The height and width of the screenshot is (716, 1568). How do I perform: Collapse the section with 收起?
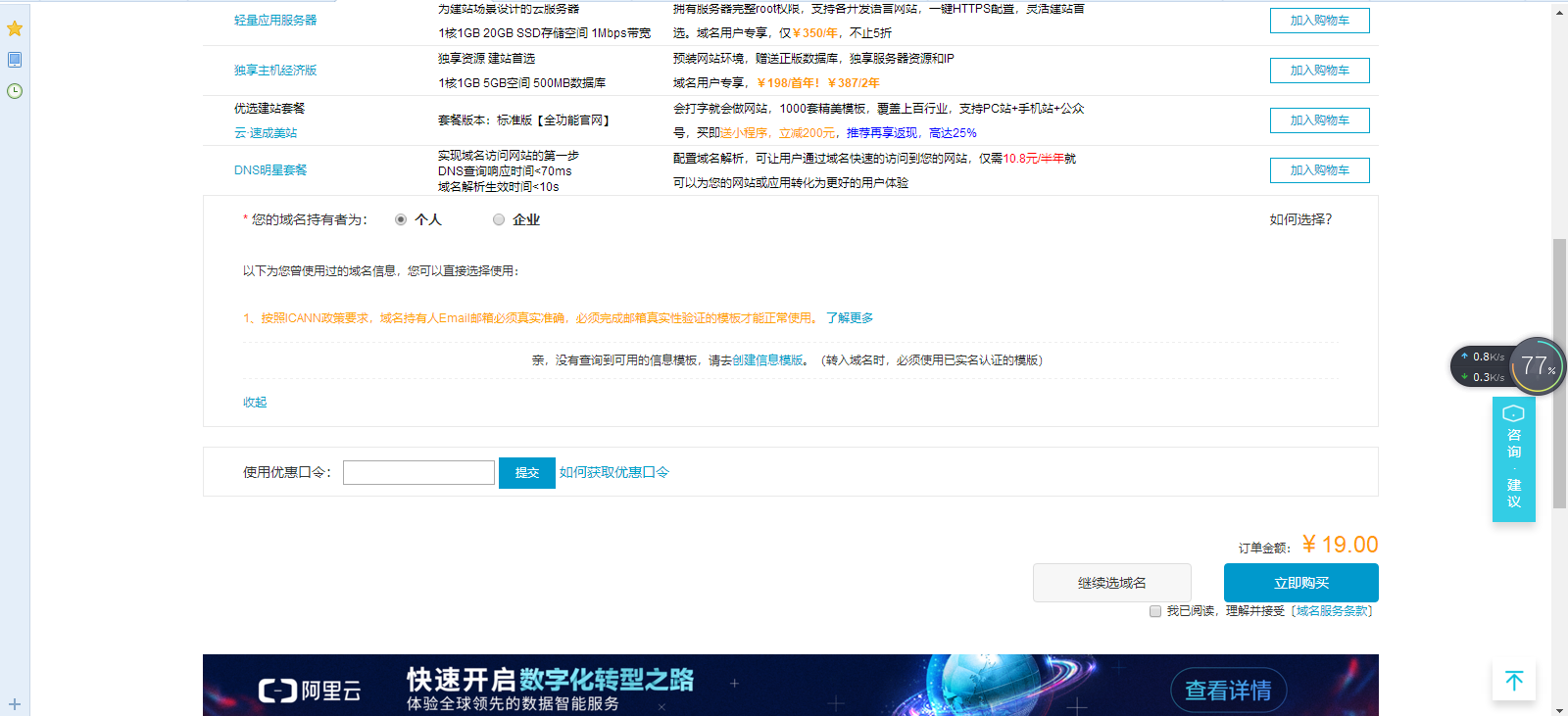click(255, 403)
